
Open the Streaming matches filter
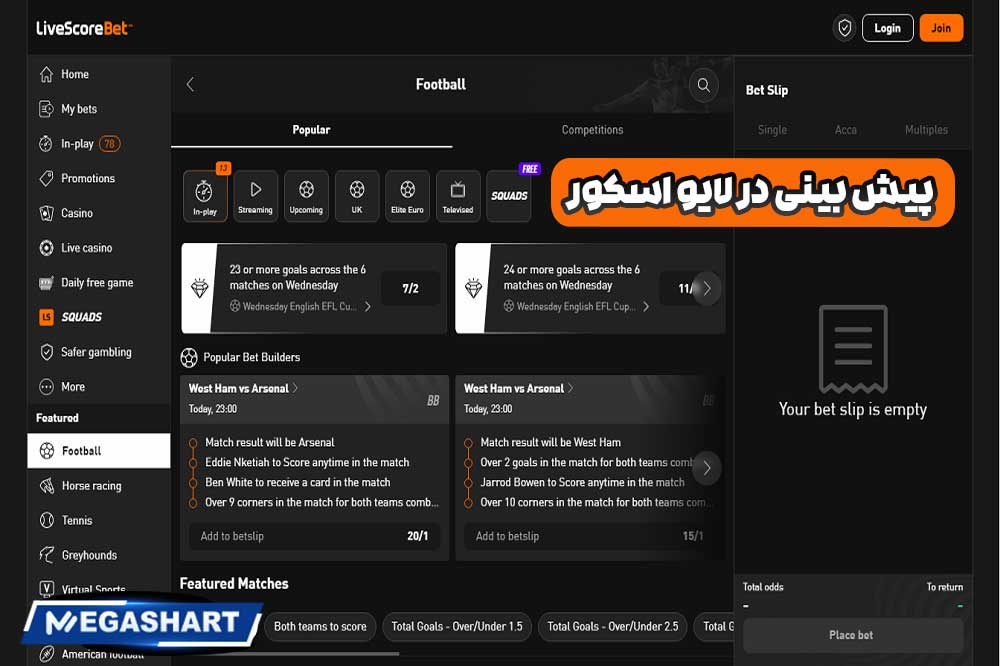(256, 195)
